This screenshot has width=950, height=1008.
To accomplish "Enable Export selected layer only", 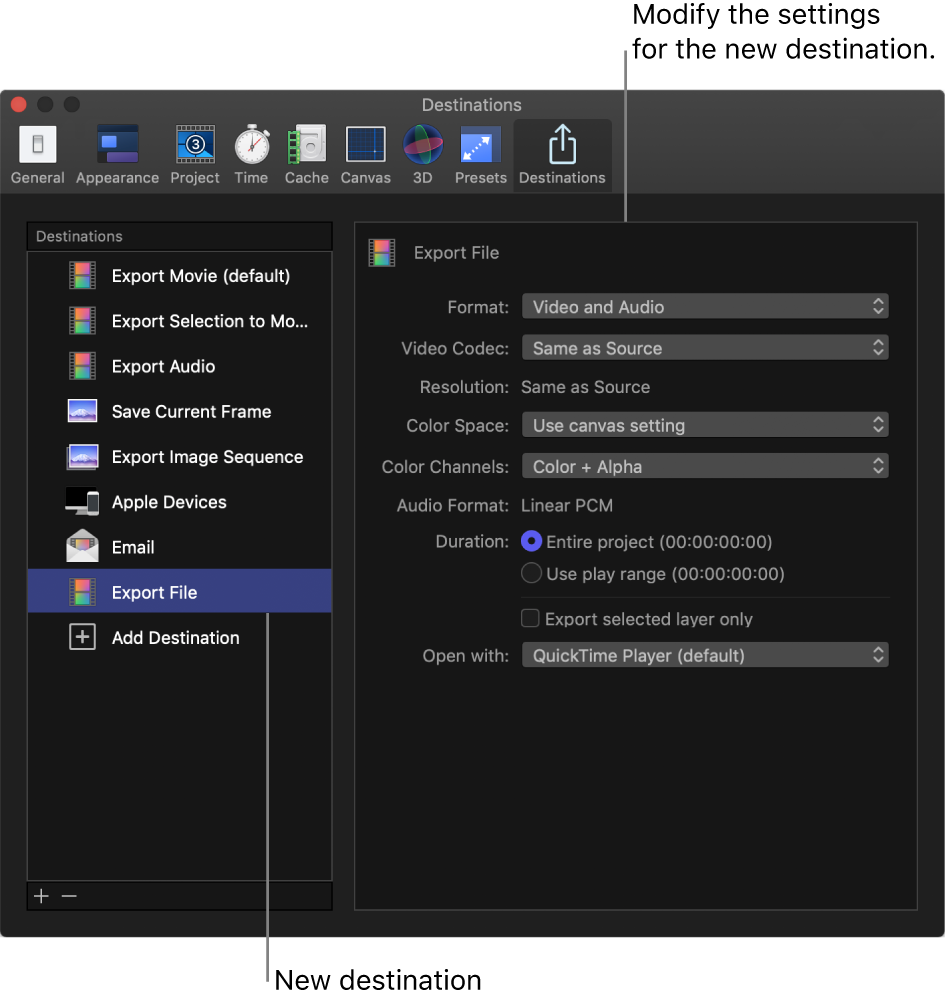I will point(530,619).
